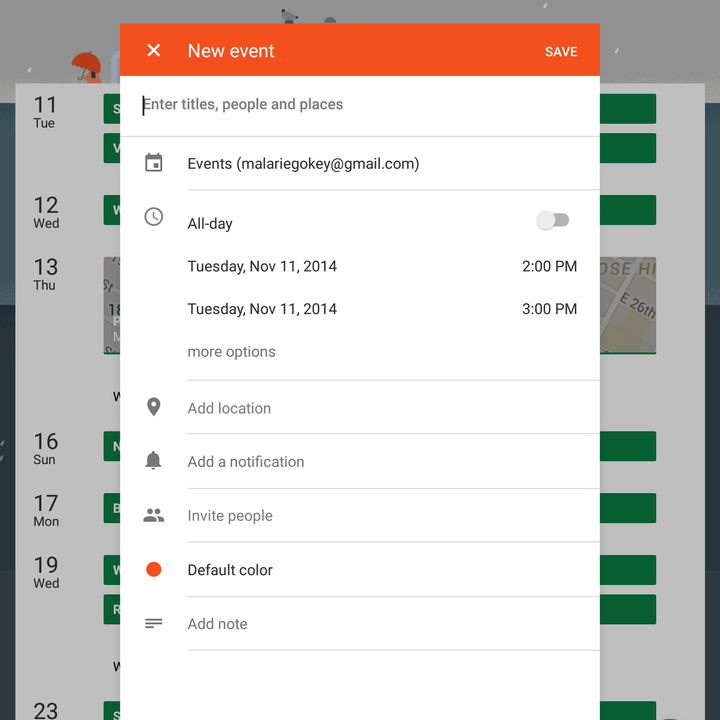
Task: Select 11 Tue in background calendar
Action: 45,112
